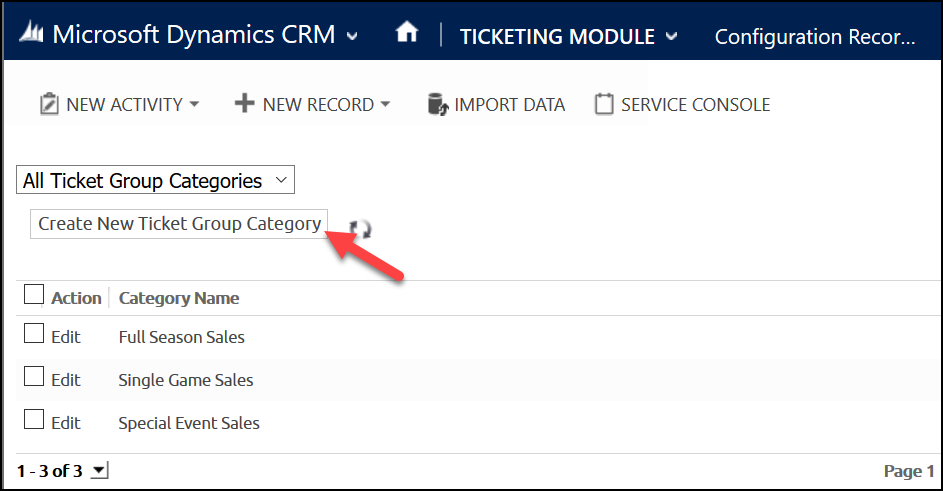The width and height of the screenshot is (943, 491).
Task: Click the NEW RECORD label
Action: [x=318, y=105]
